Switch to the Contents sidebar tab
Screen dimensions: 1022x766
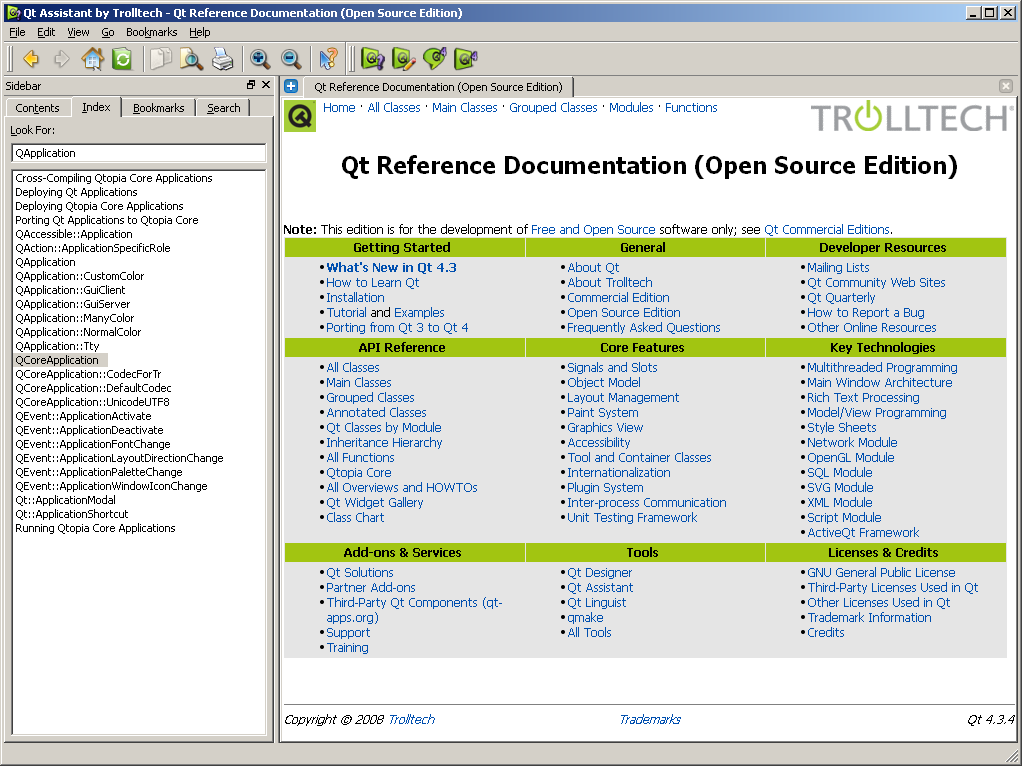pyautogui.click(x=37, y=108)
